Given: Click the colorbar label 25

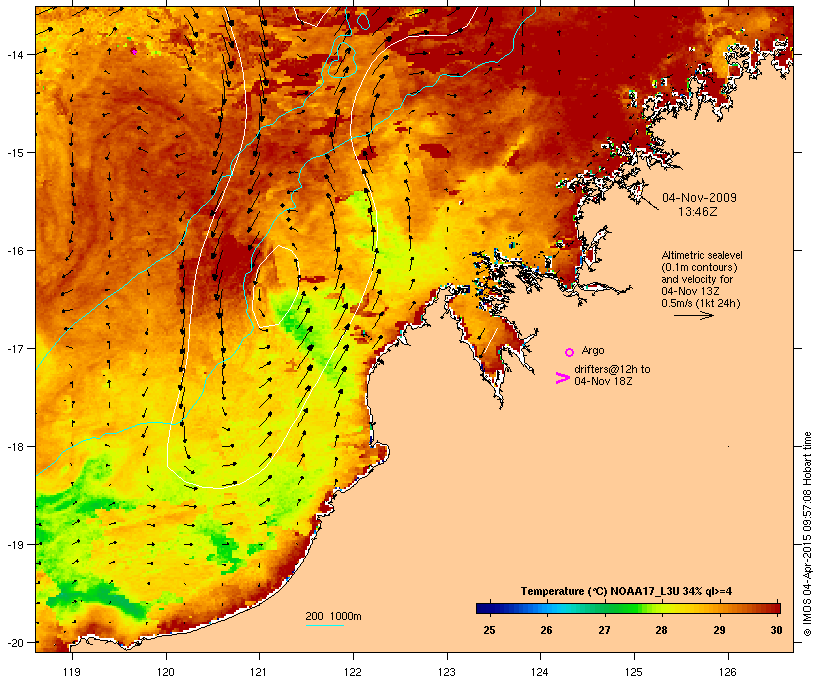Looking at the screenshot, I should (x=489, y=630).
